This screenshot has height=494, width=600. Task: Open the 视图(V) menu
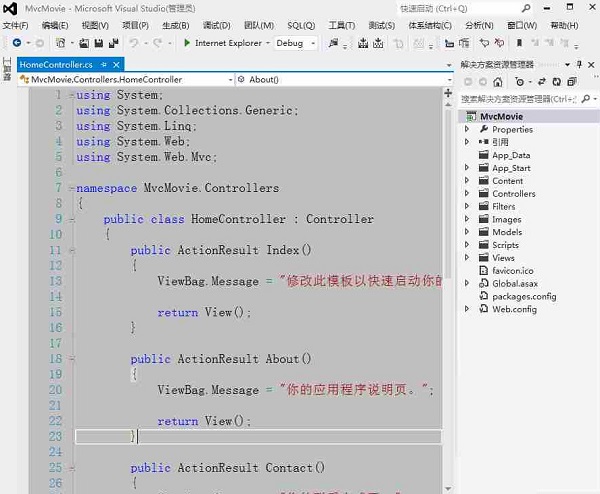(95, 26)
